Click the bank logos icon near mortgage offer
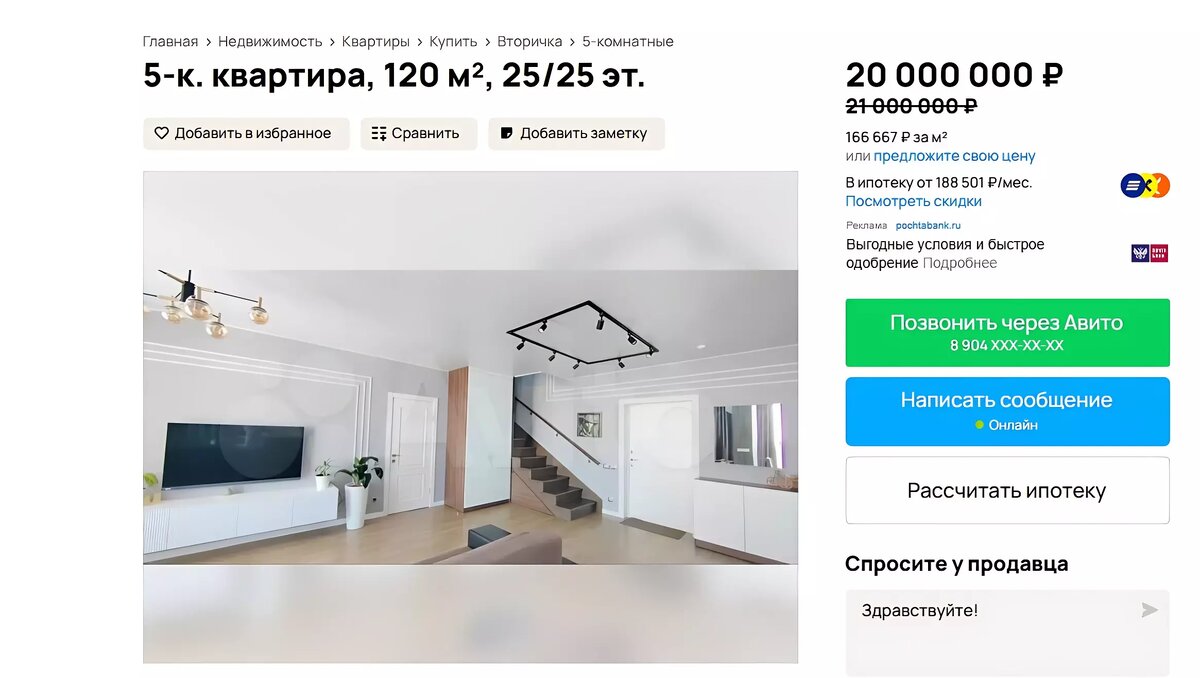Screen dimensions: 1200x678 [x=1145, y=185]
